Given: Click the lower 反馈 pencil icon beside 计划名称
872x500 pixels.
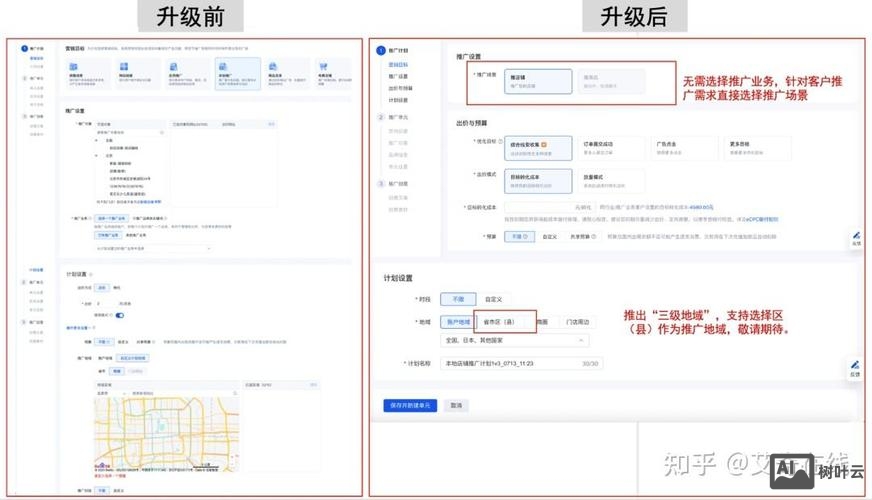Looking at the screenshot, I should pos(855,365).
